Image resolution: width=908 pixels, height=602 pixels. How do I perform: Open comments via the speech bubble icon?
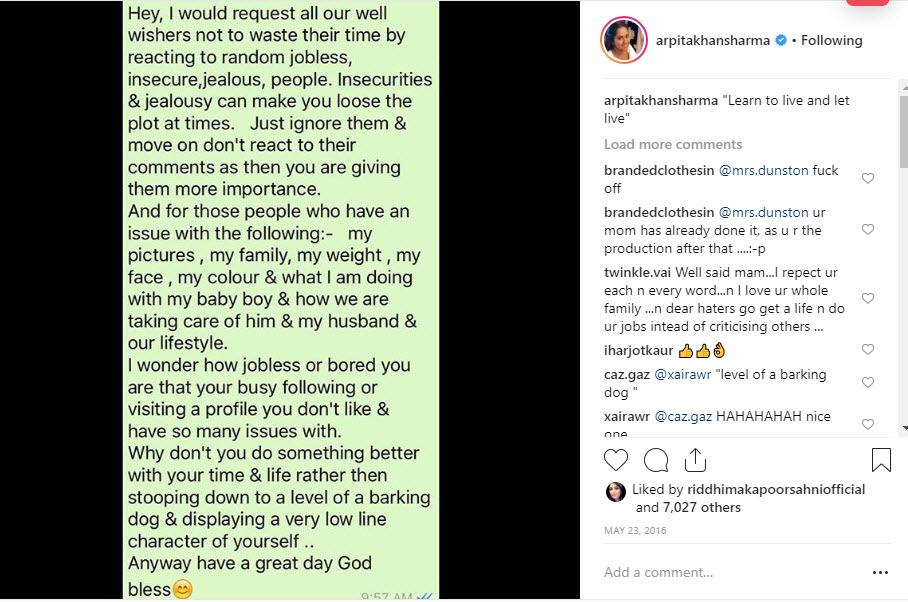pos(656,460)
